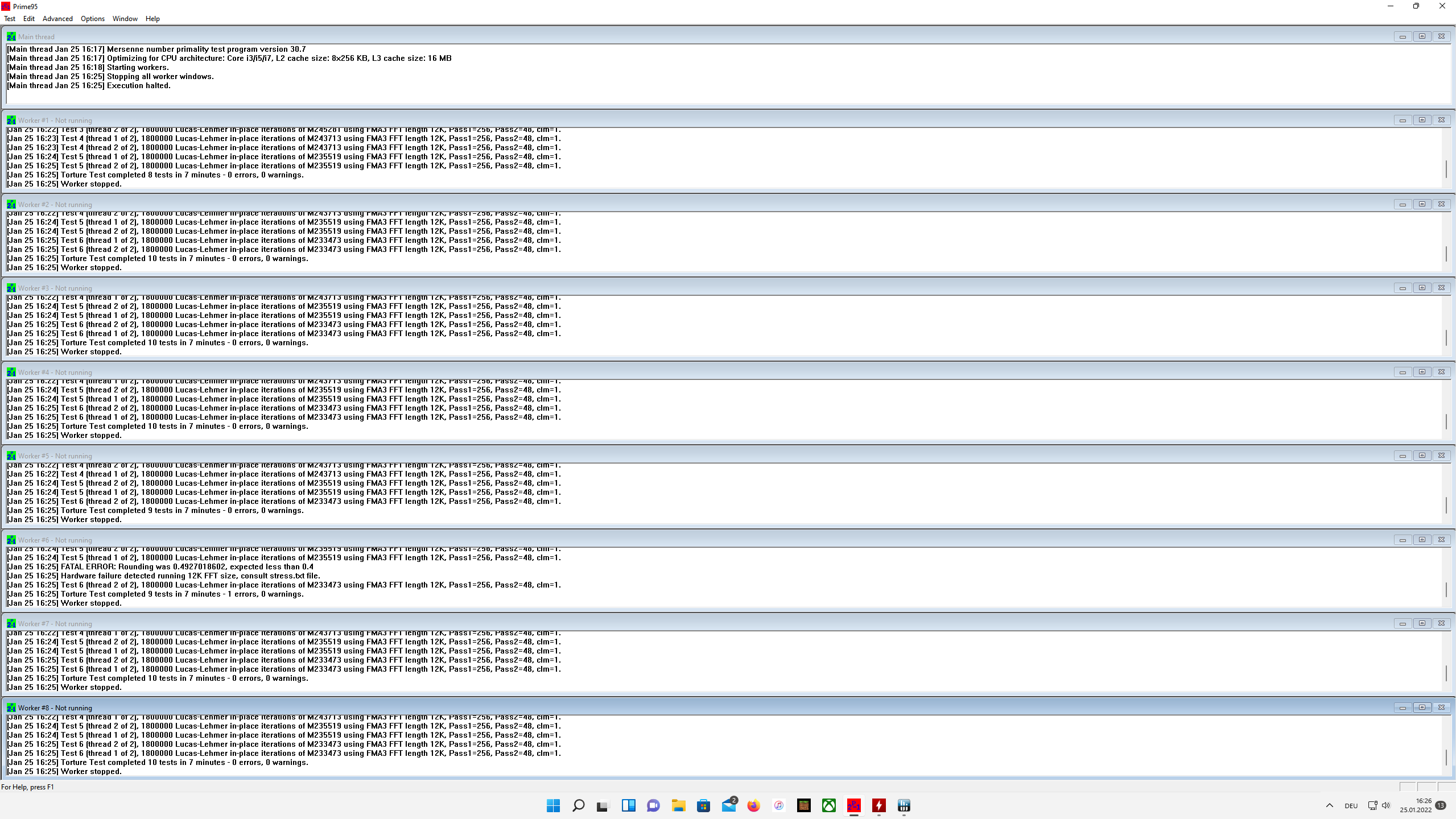Image resolution: width=1456 pixels, height=819 pixels.
Task: Maximize the Worker #1 child window
Action: (1422, 120)
